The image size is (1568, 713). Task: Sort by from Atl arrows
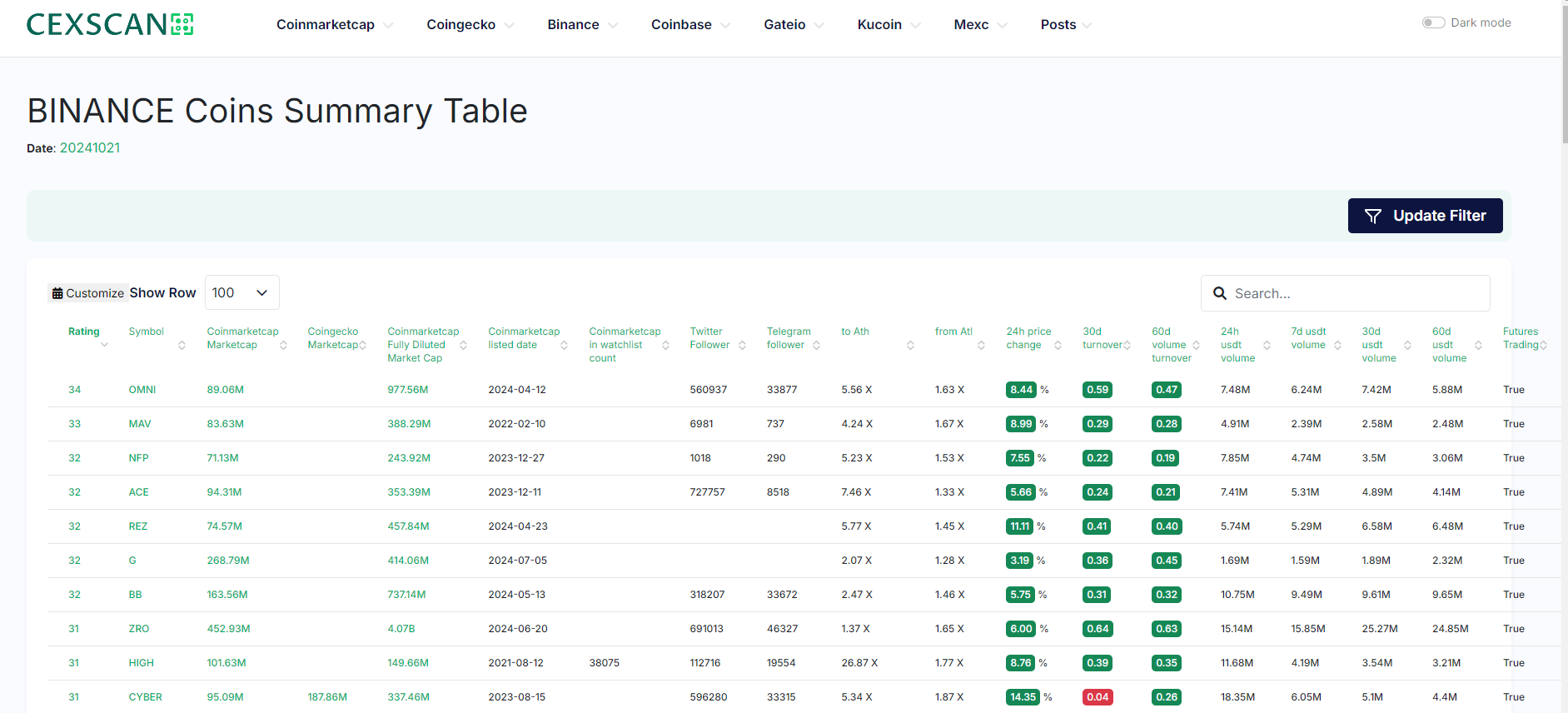pyautogui.click(x=981, y=345)
